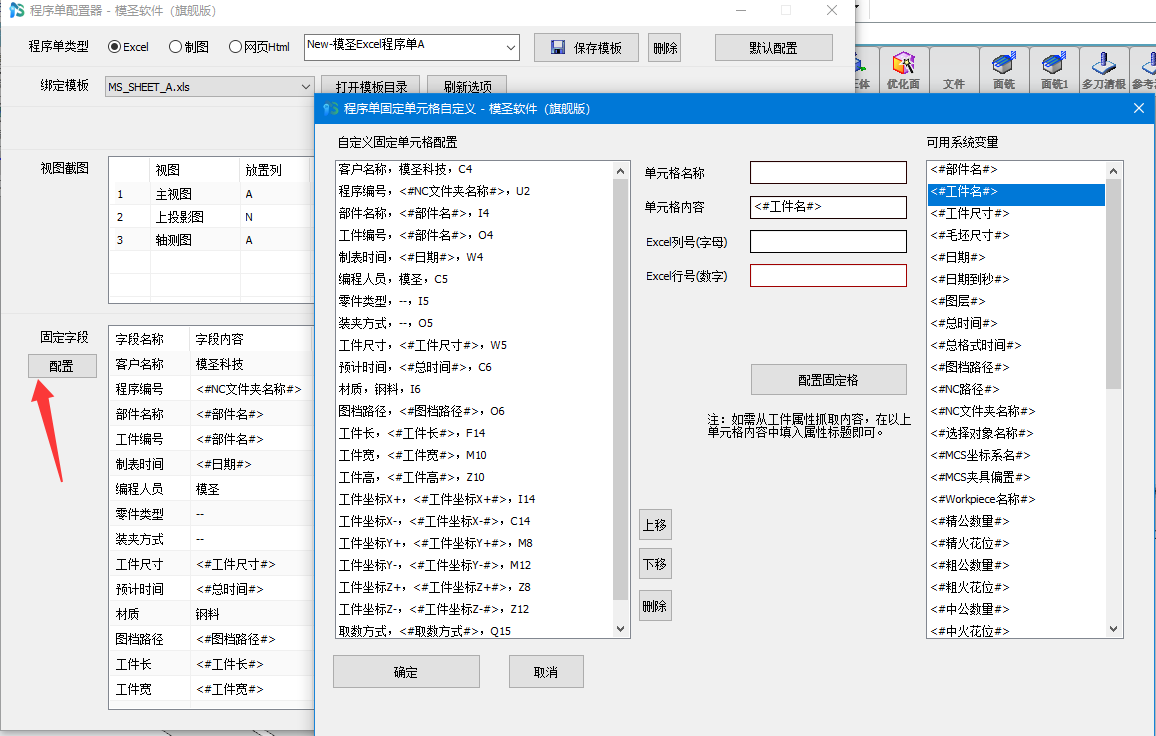1156x736 pixels.
Task: Click the Excel列号(字母) input field
Action: click(x=828, y=241)
